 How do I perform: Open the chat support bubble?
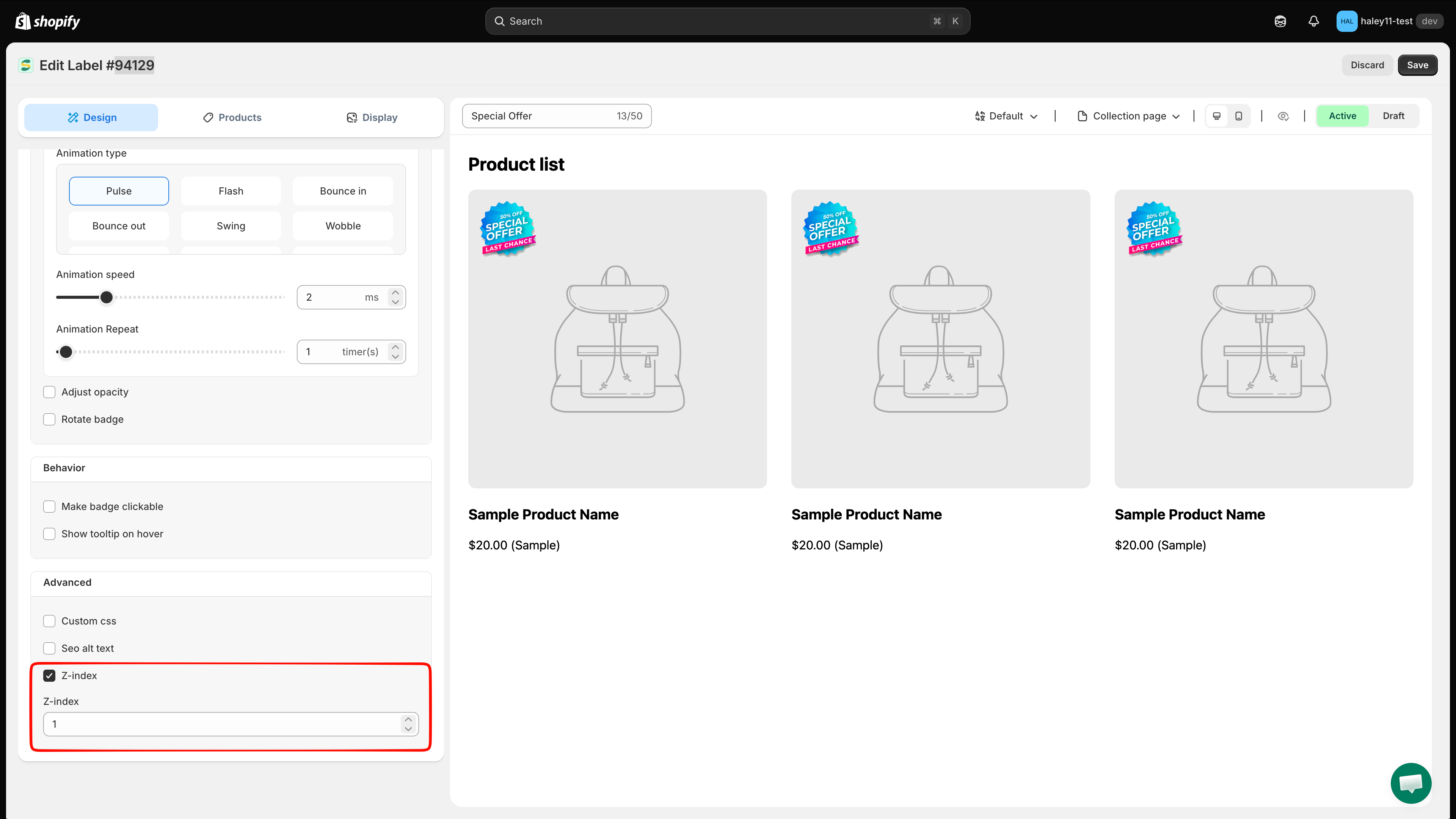1411,783
